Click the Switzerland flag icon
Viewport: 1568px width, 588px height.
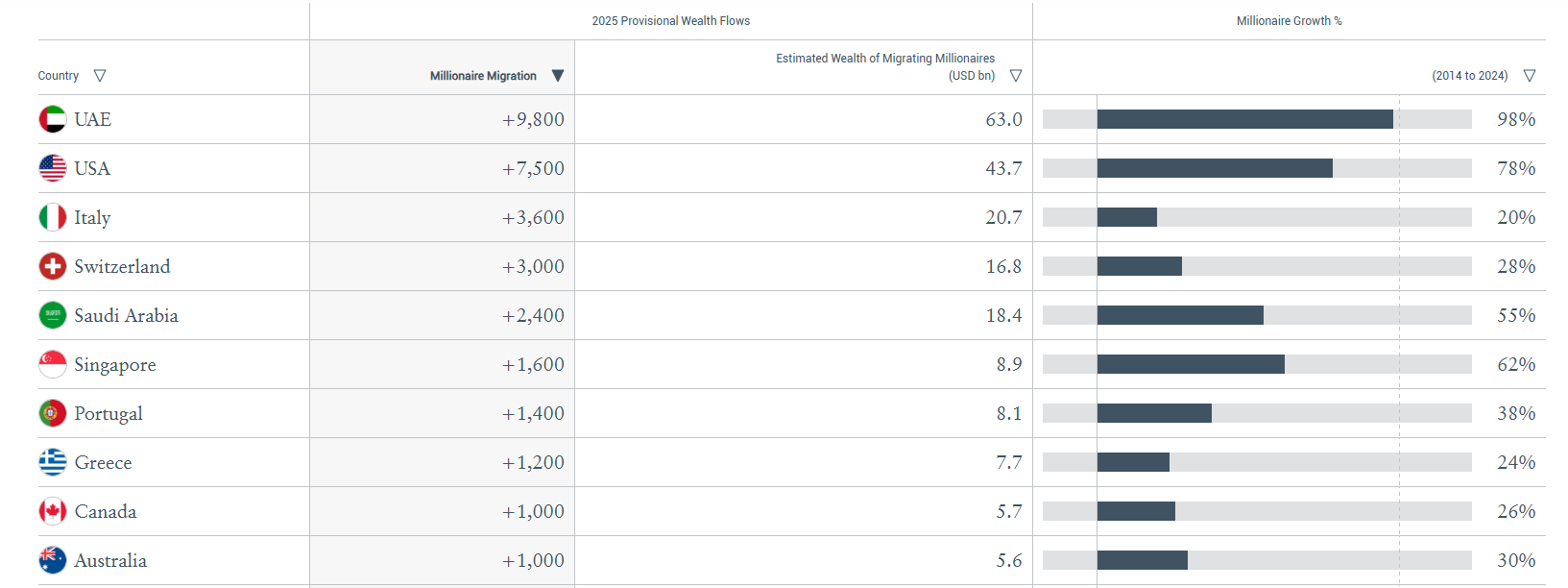click(53, 266)
